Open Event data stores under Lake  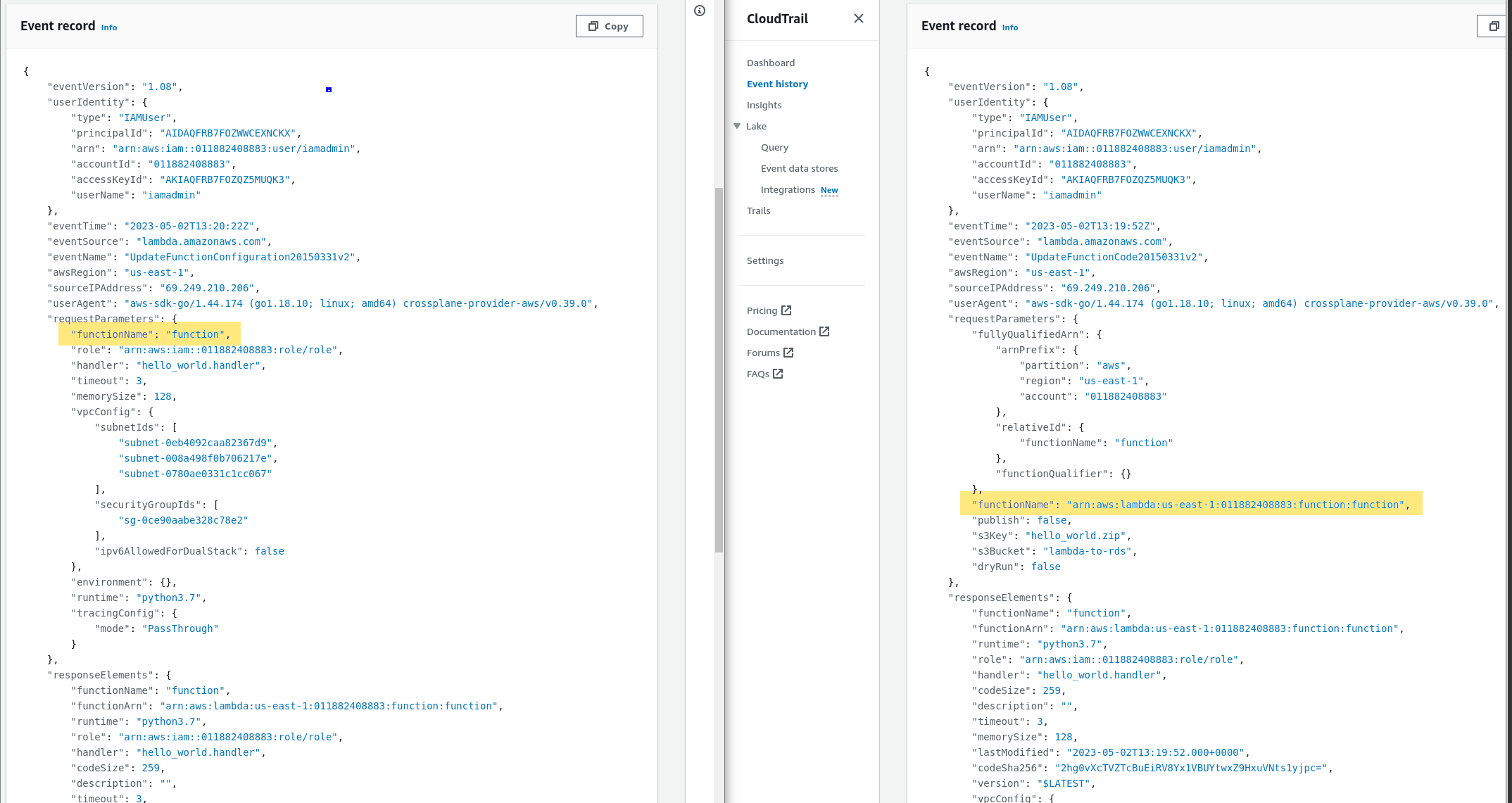(x=799, y=168)
